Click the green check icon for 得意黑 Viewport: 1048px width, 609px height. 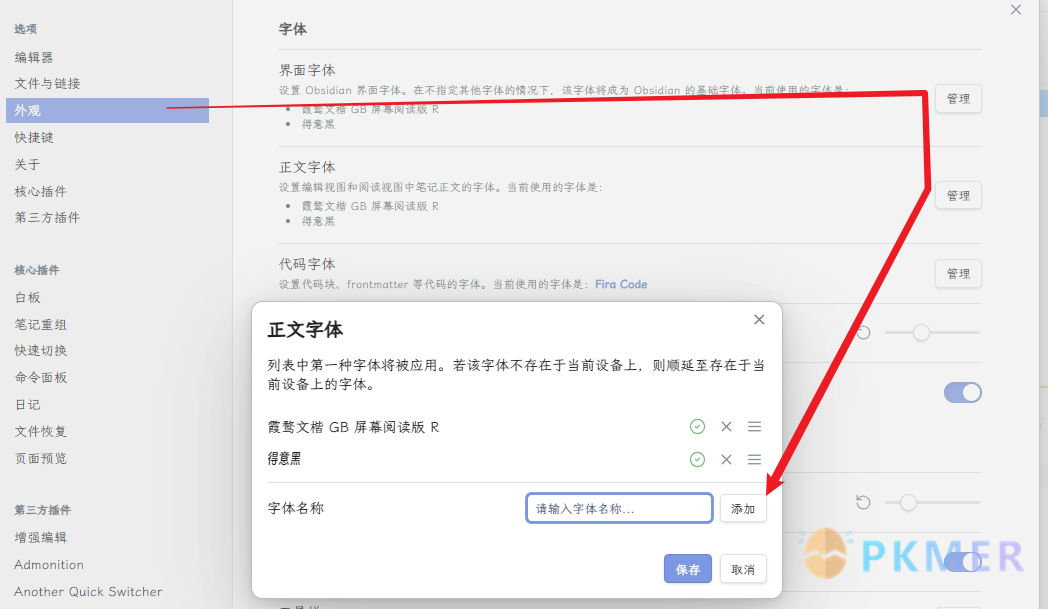[x=697, y=459]
